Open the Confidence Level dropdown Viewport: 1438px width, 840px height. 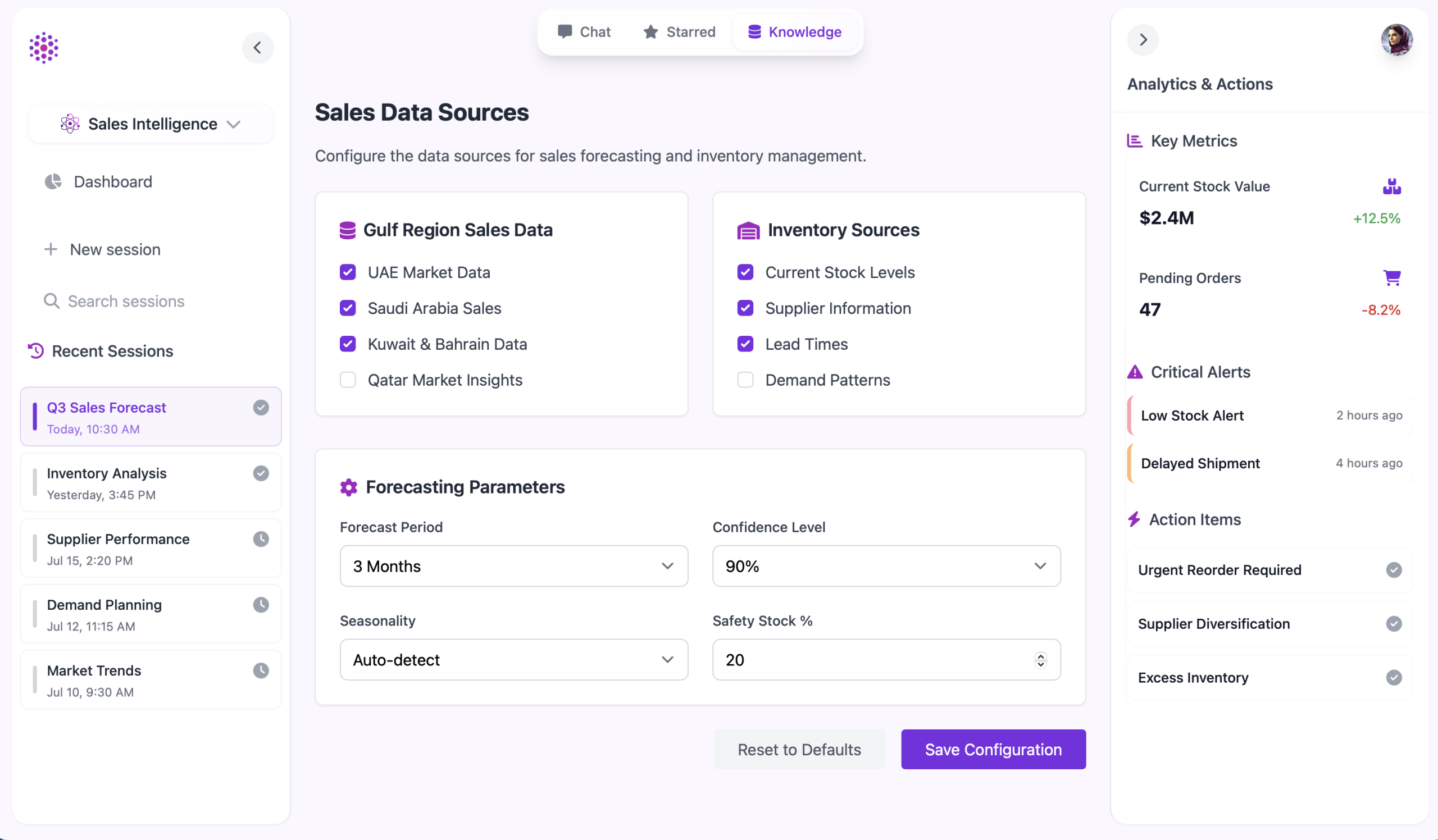coord(886,565)
